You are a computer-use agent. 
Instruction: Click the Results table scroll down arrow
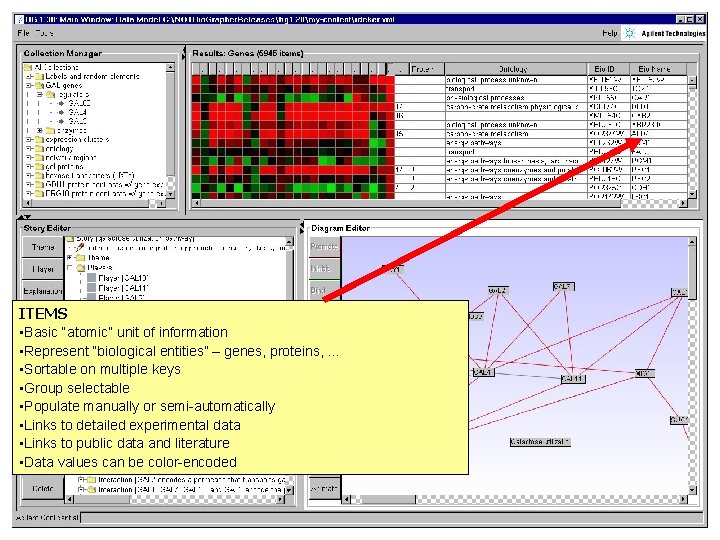coord(692,194)
